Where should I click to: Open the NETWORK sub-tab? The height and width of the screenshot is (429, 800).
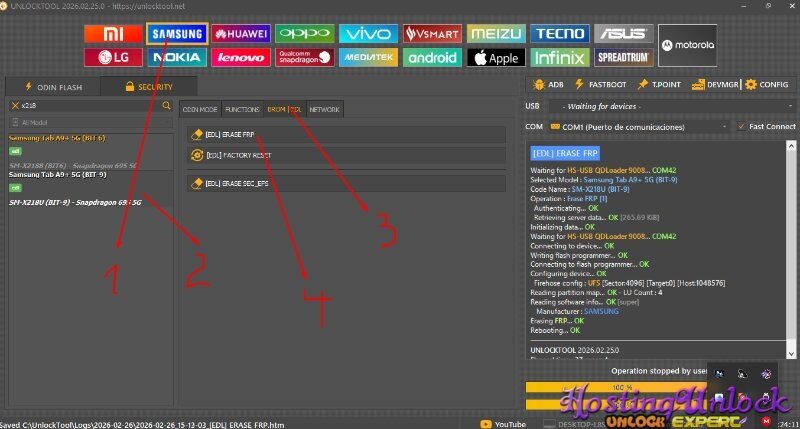324,109
